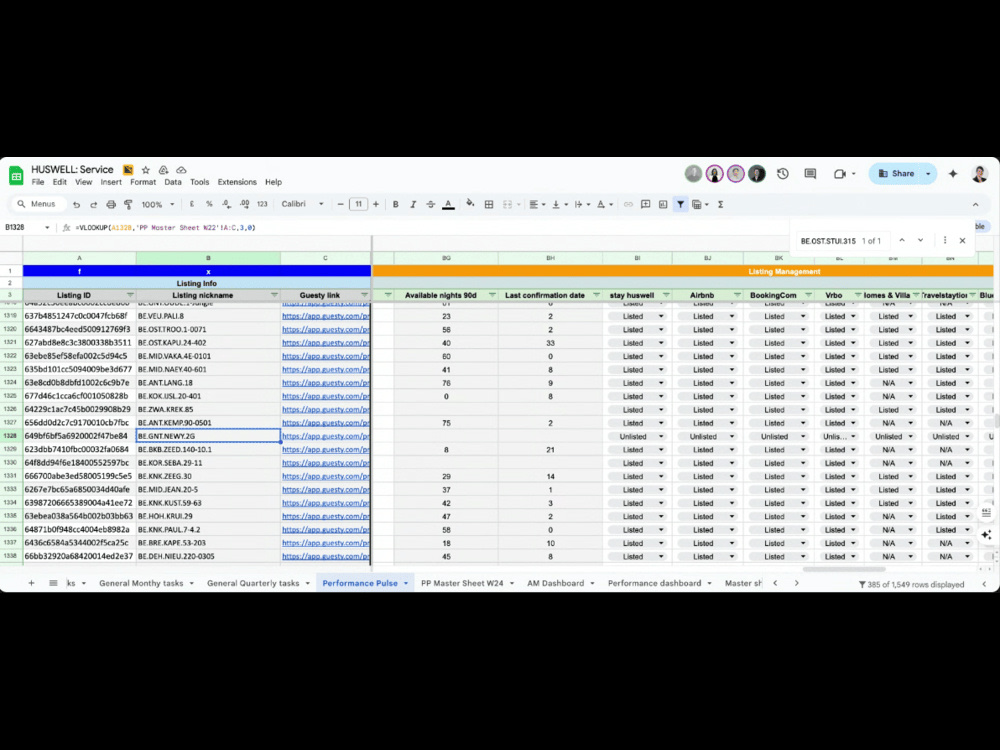The width and height of the screenshot is (1000, 750).
Task: Open text rotation options
Action: tap(604, 205)
